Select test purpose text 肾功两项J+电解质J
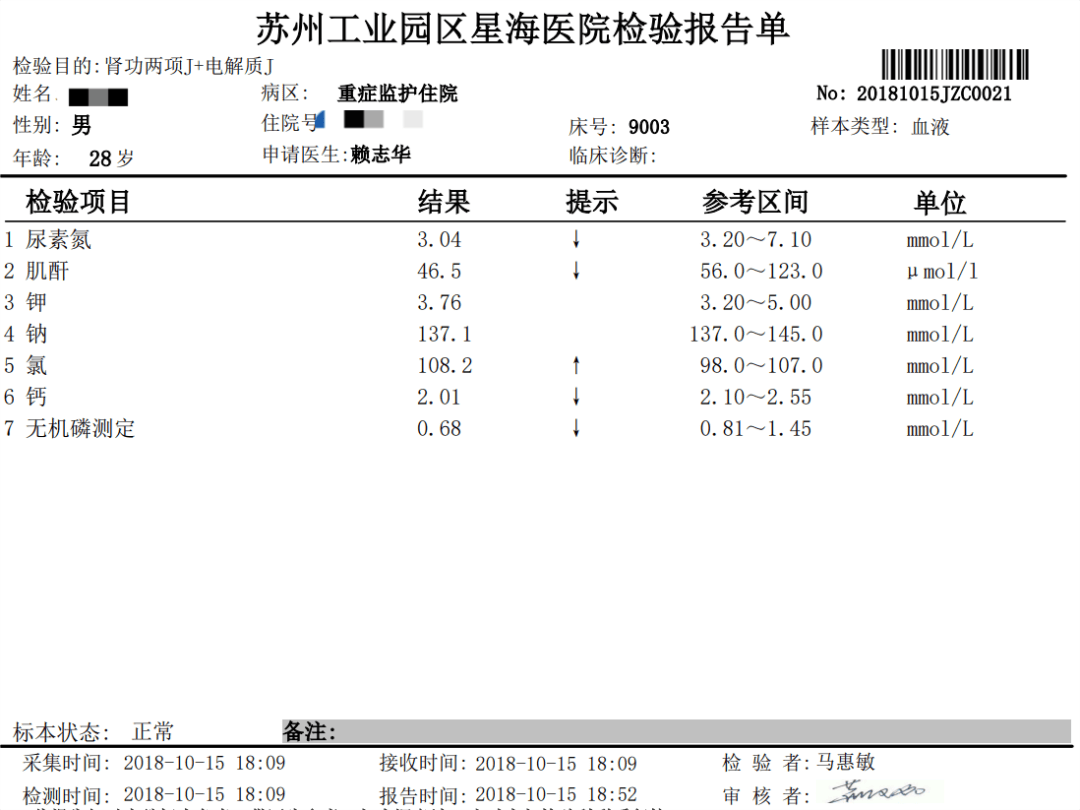This screenshot has width=1080, height=810. (189, 66)
